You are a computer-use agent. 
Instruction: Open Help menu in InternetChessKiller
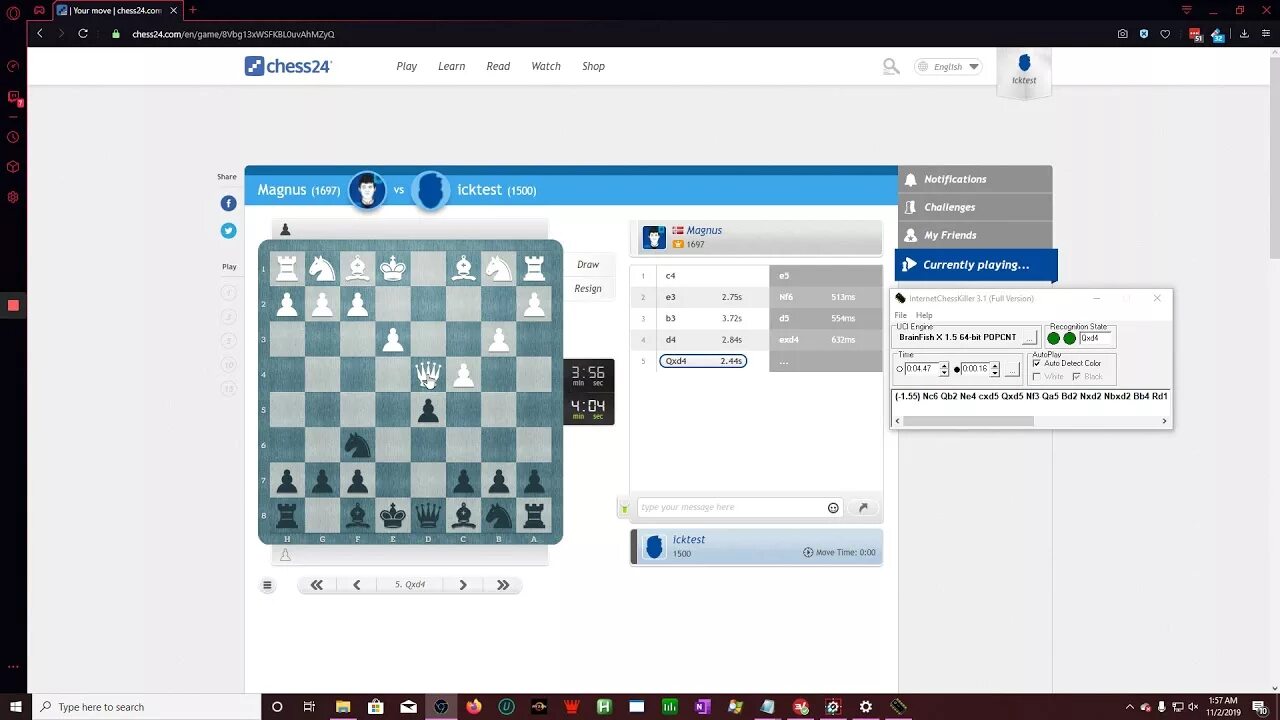click(x=924, y=315)
